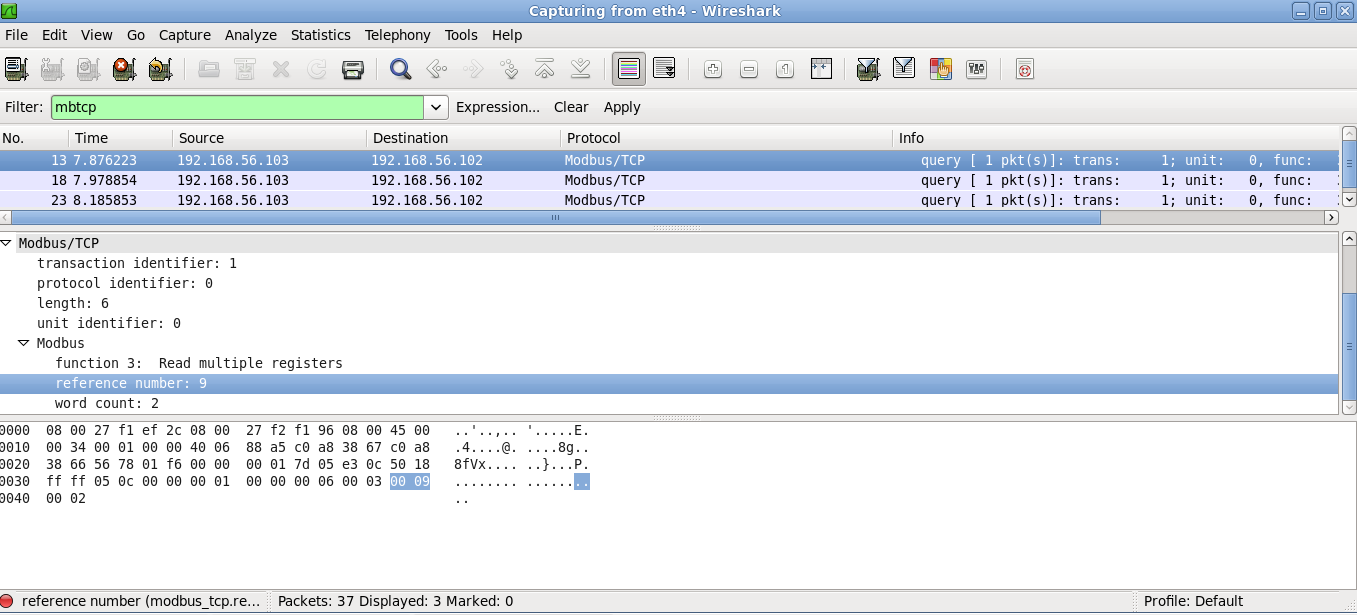Collapse the Modbus/TCP tree node

(7, 243)
